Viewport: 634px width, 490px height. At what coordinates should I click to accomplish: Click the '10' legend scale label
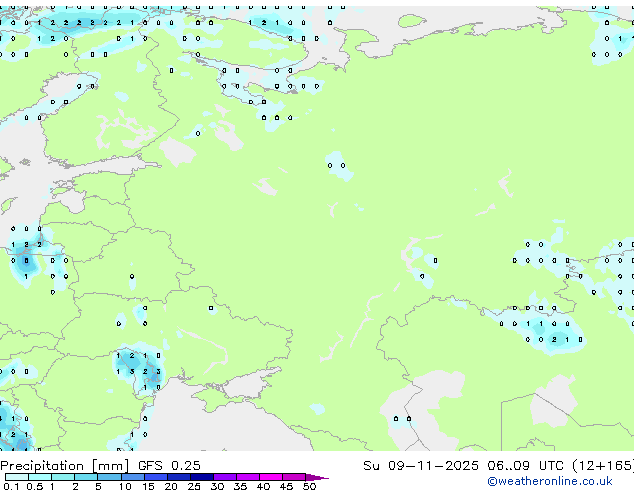(x=125, y=486)
